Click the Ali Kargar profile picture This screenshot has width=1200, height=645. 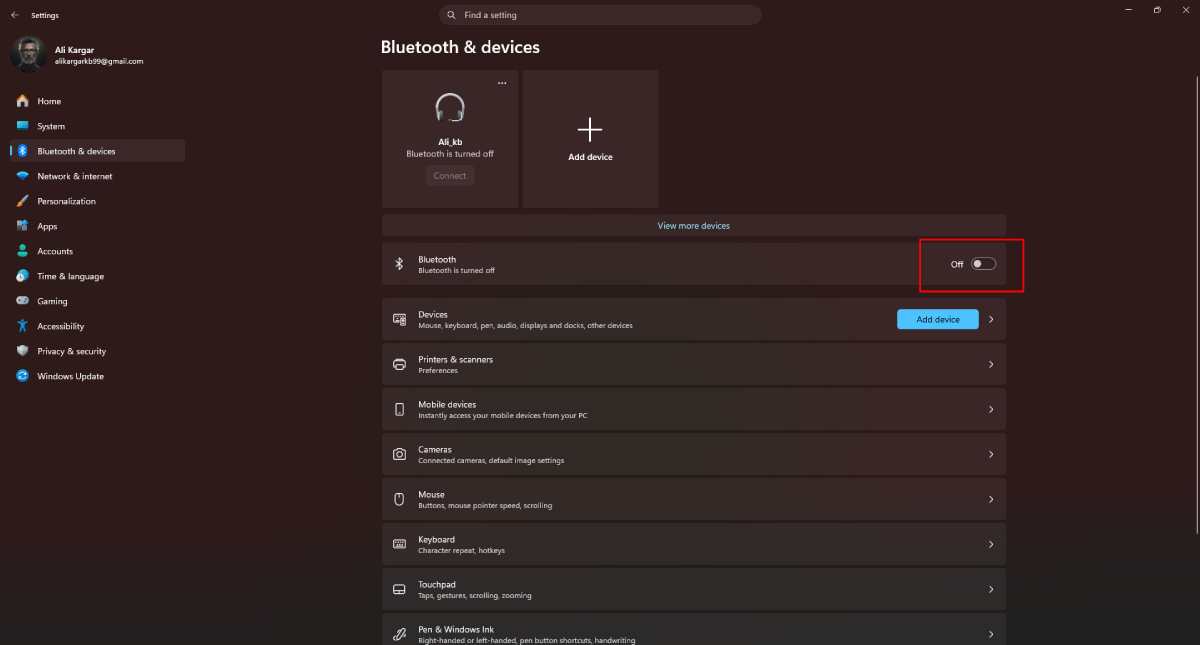(x=27, y=54)
